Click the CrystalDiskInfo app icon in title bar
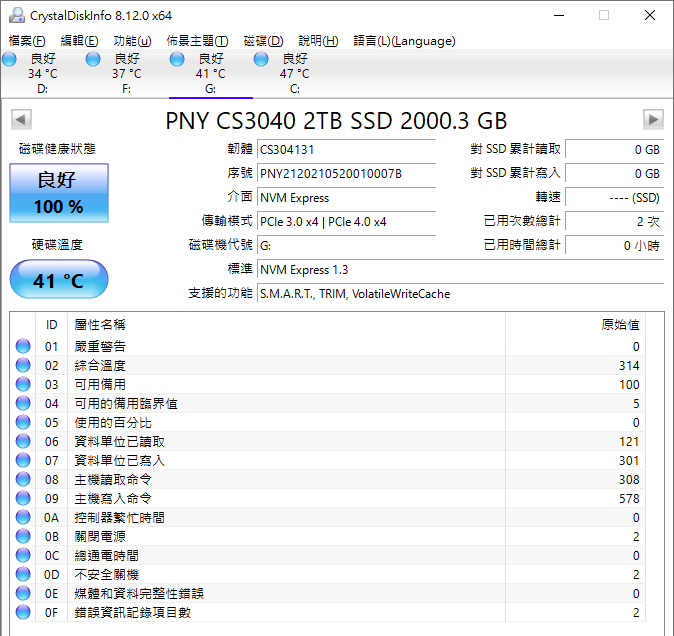 coord(17,15)
